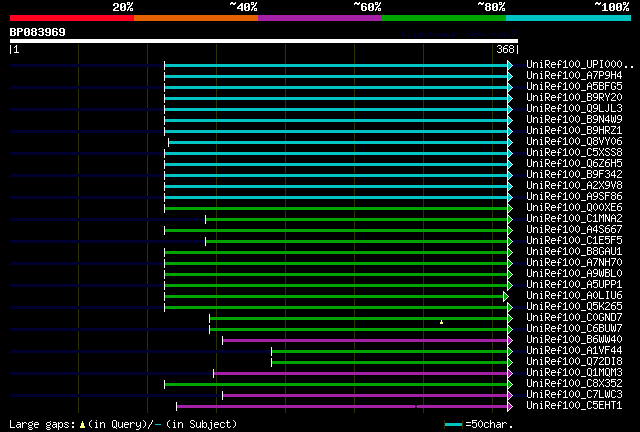Click the BP083969 query label

click(38, 32)
